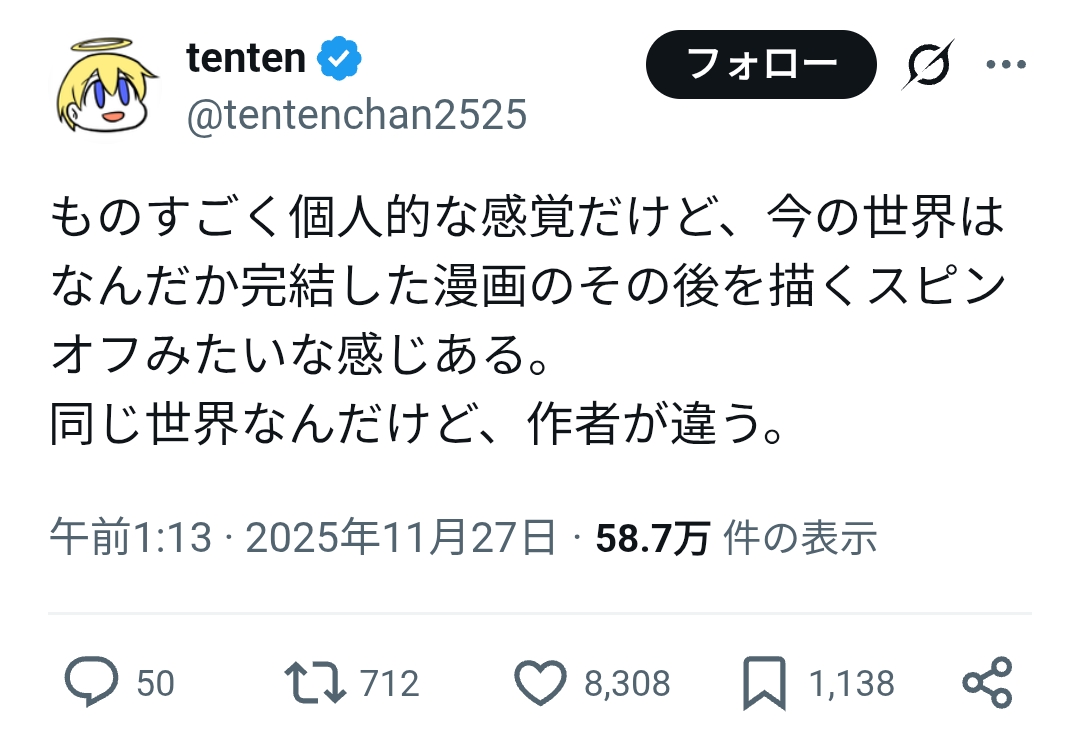Click the bookmark count 1,138
1080x741 pixels.
[x=850, y=684]
